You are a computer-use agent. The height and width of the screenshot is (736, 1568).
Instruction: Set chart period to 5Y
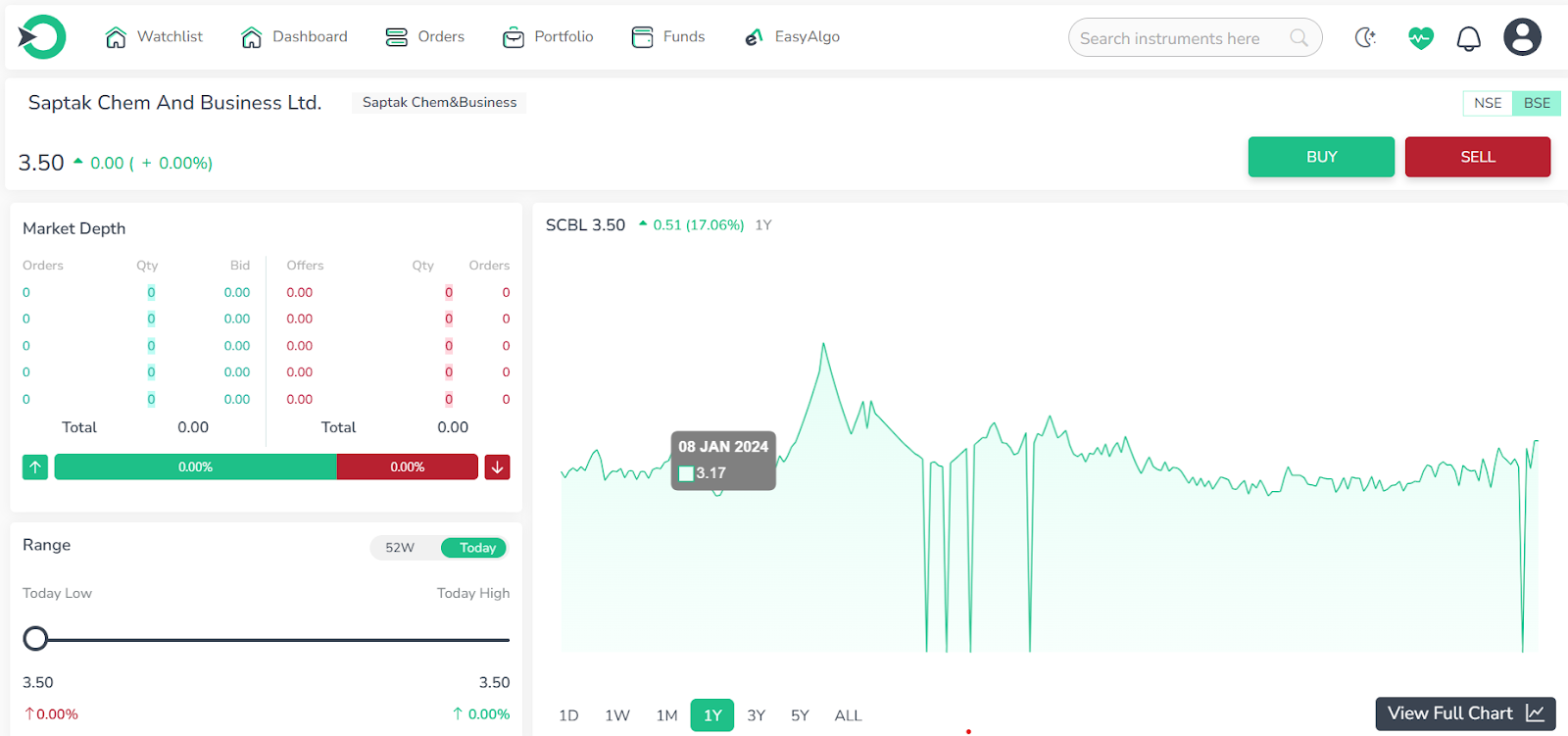click(800, 715)
